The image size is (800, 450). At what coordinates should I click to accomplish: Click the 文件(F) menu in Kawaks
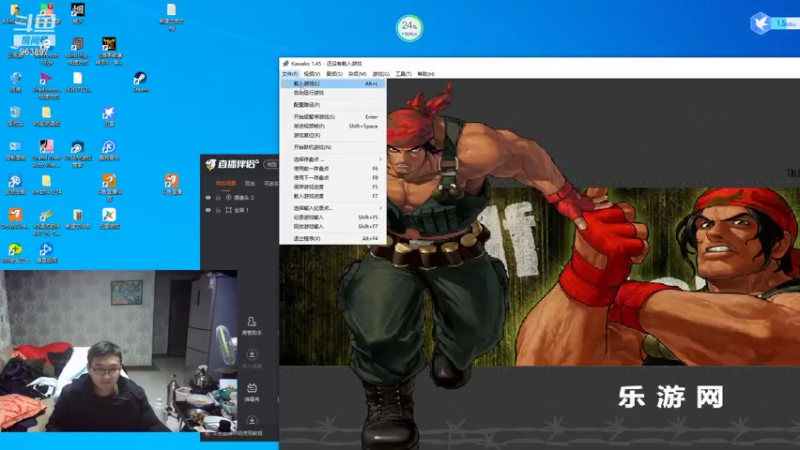(290, 74)
